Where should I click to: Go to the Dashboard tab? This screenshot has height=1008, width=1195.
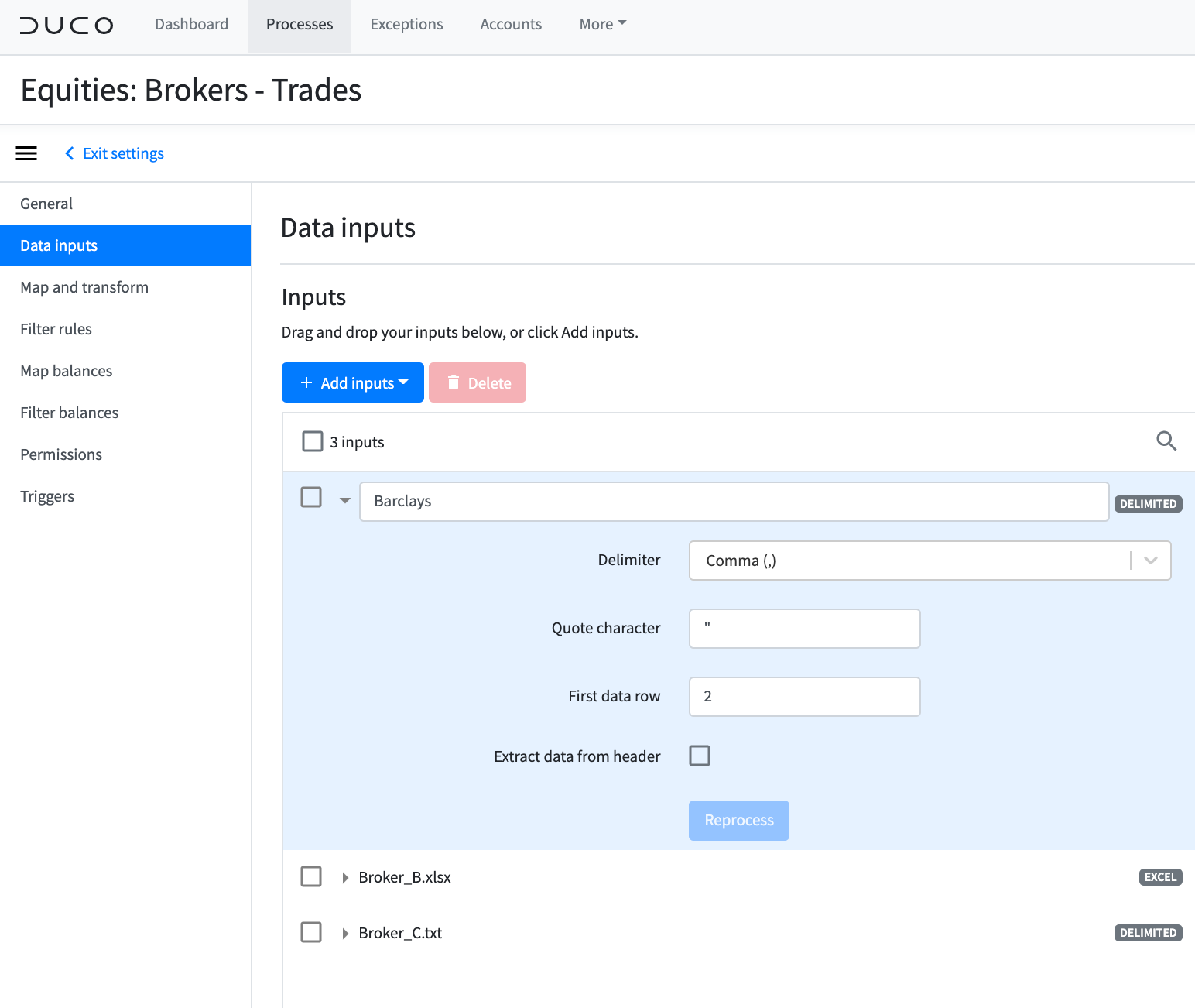tap(192, 24)
